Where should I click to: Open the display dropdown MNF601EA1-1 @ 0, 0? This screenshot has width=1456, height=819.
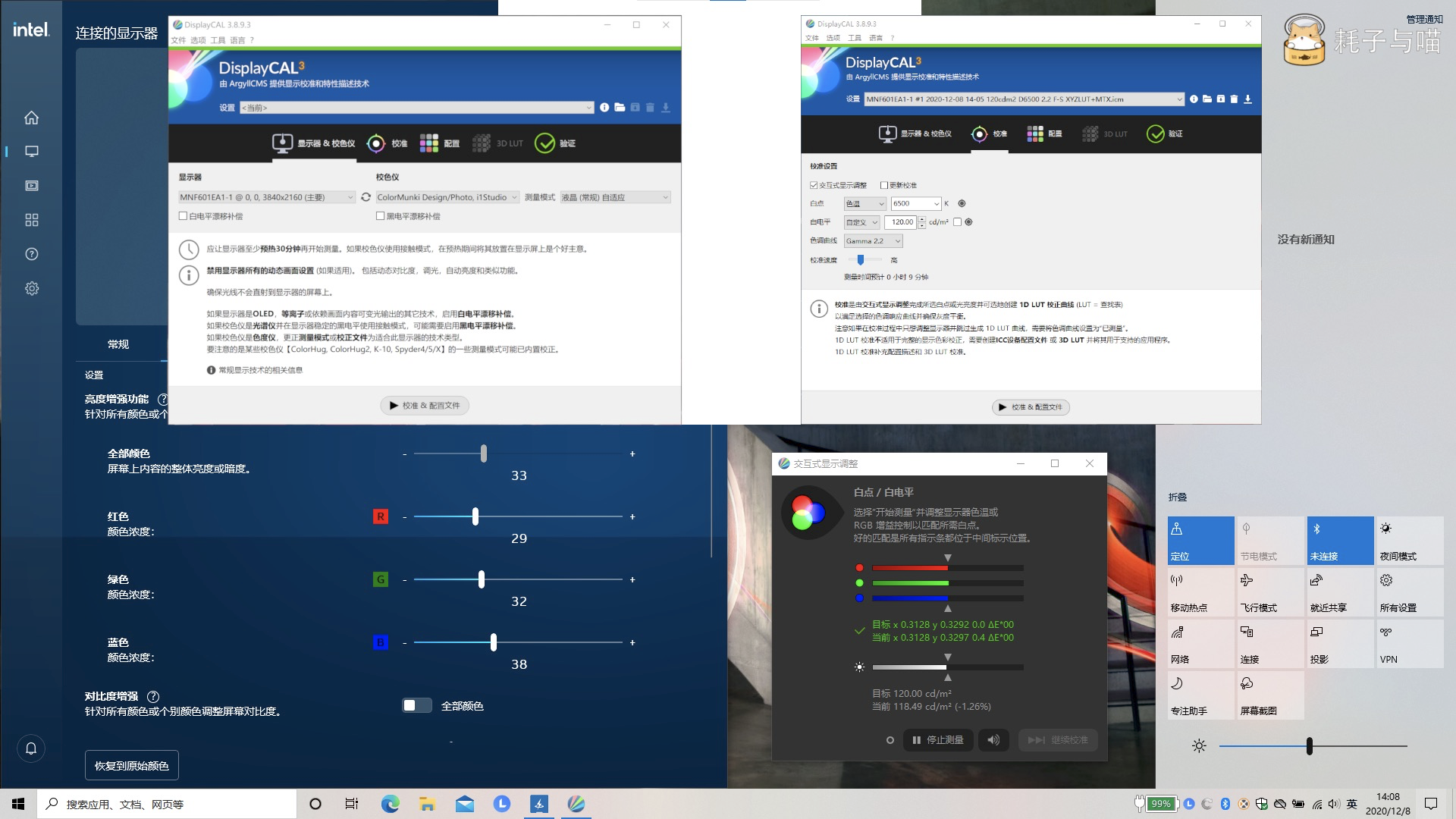pos(266,197)
